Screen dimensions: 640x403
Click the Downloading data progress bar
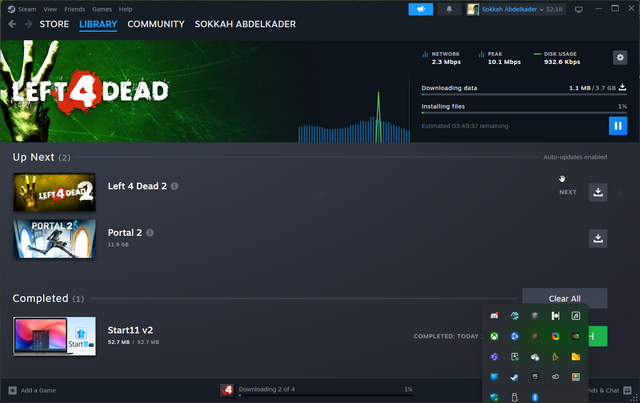point(524,94)
